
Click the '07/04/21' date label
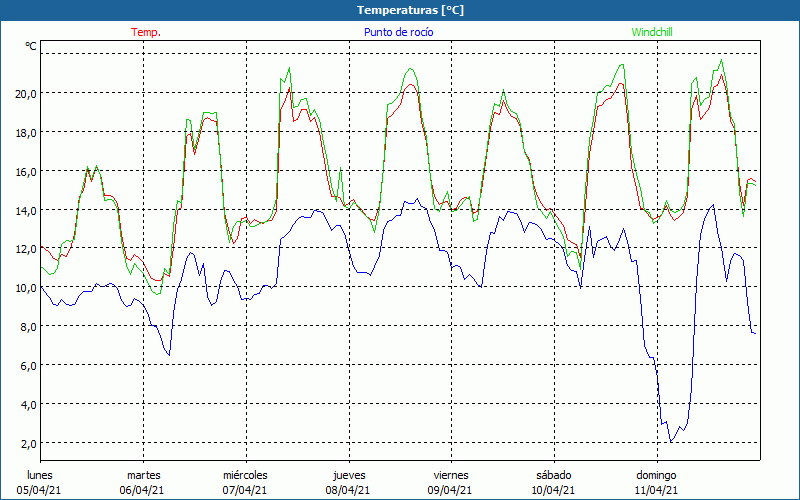point(245,490)
